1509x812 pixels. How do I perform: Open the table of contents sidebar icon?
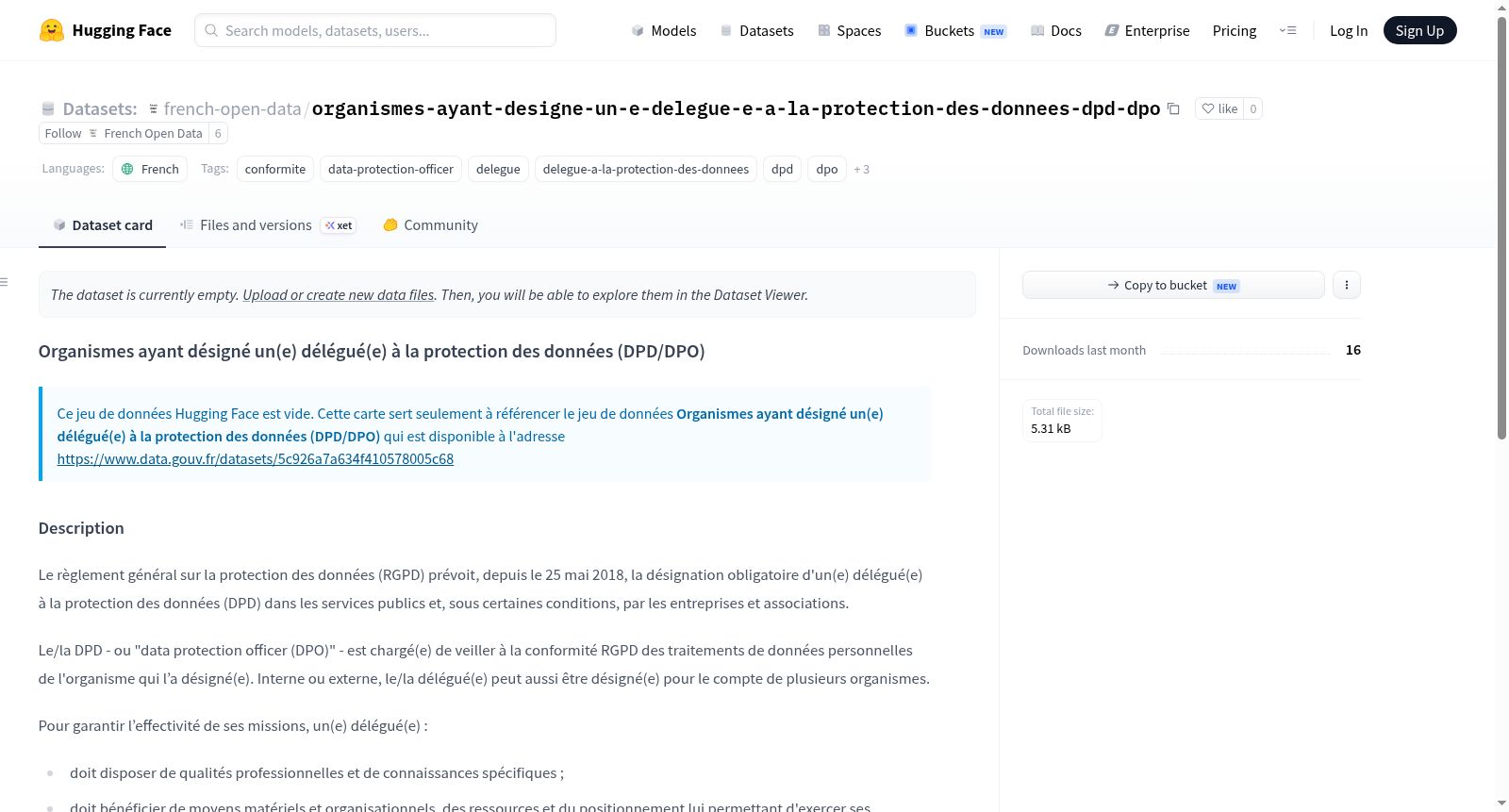(x=5, y=282)
